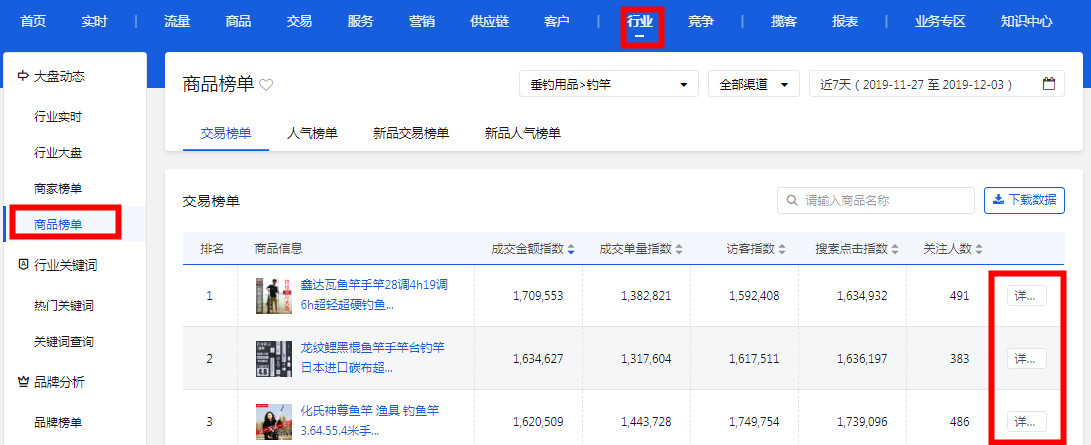Screen dimensions: 1091x445
Task: Expand the 垂钓用品>钓竿 category dropdown
Action: click(x=608, y=85)
